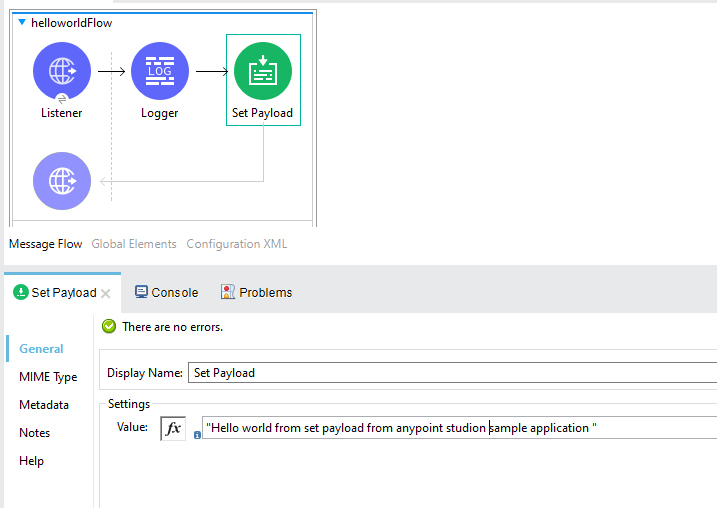Click the Logger label under the icon

pyautogui.click(x=159, y=113)
